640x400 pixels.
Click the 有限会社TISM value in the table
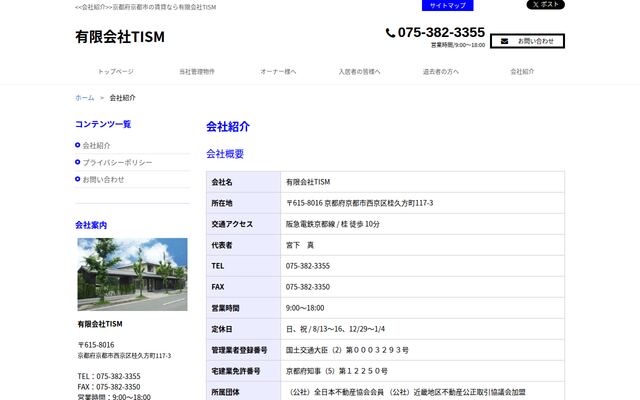point(308,182)
